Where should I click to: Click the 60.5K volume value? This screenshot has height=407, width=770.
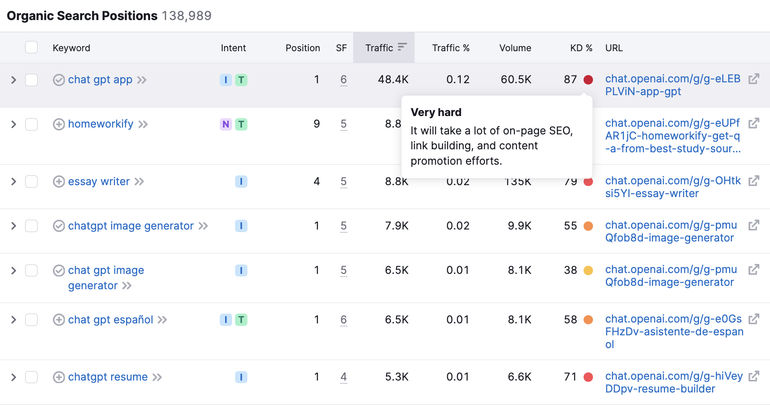516,80
